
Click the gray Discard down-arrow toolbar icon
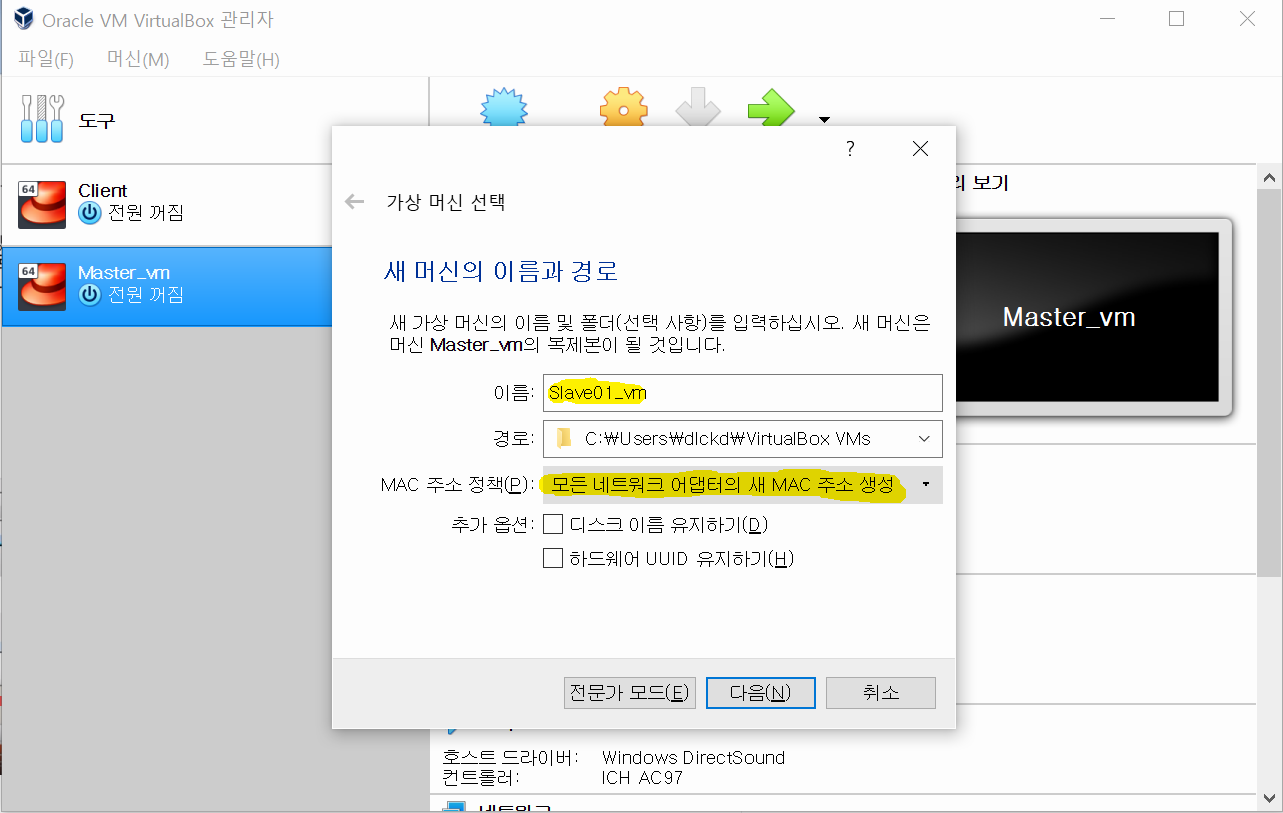[x=698, y=107]
